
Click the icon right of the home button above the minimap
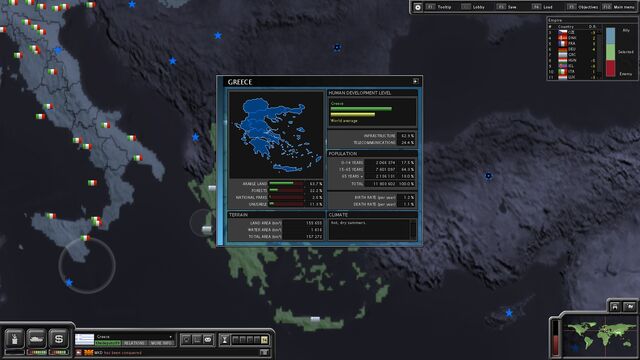630,307
